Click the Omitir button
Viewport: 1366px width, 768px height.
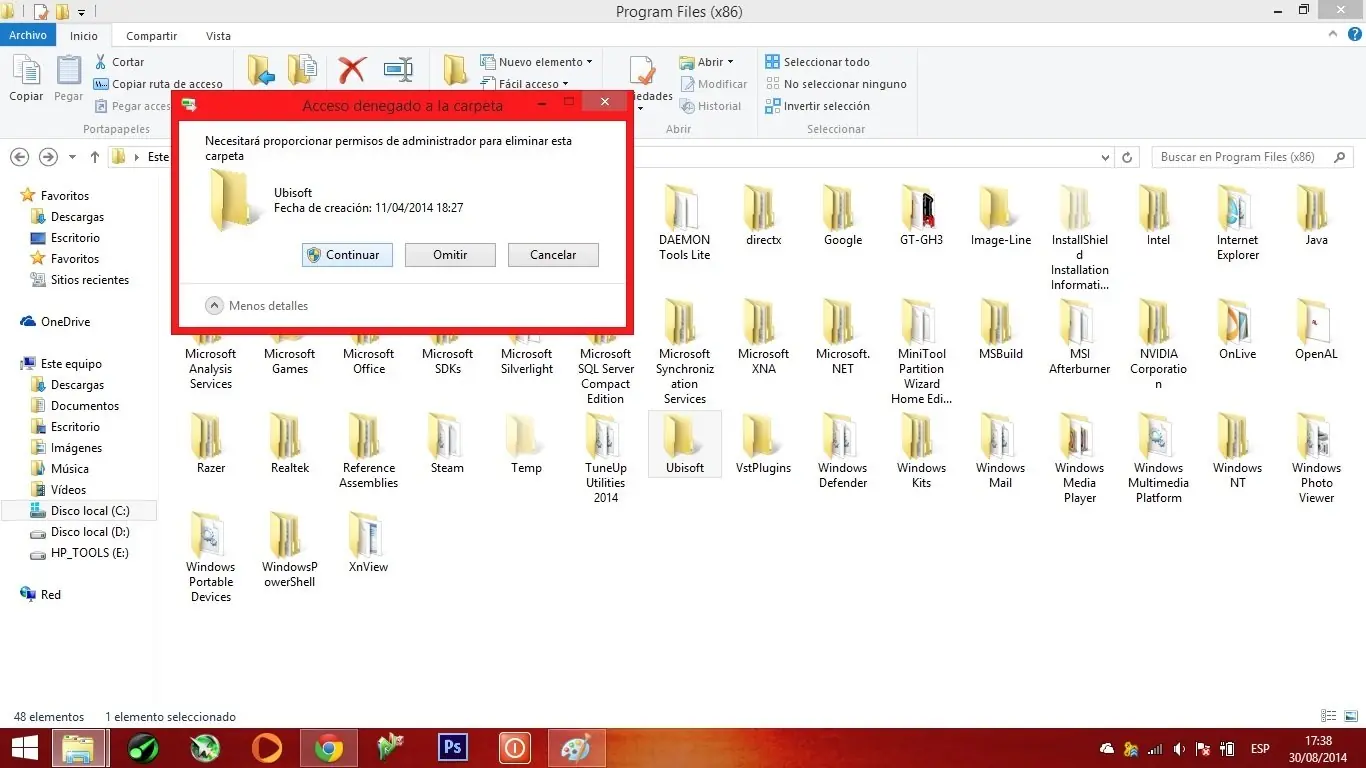[x=450, y=255]
